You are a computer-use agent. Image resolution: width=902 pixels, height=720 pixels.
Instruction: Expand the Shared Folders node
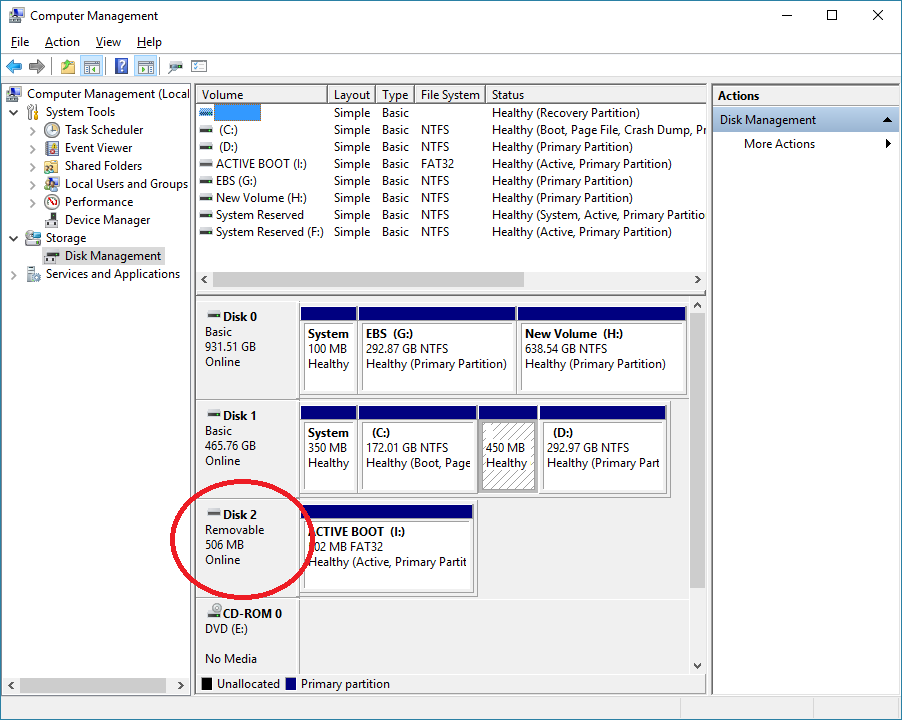(32, 166)
